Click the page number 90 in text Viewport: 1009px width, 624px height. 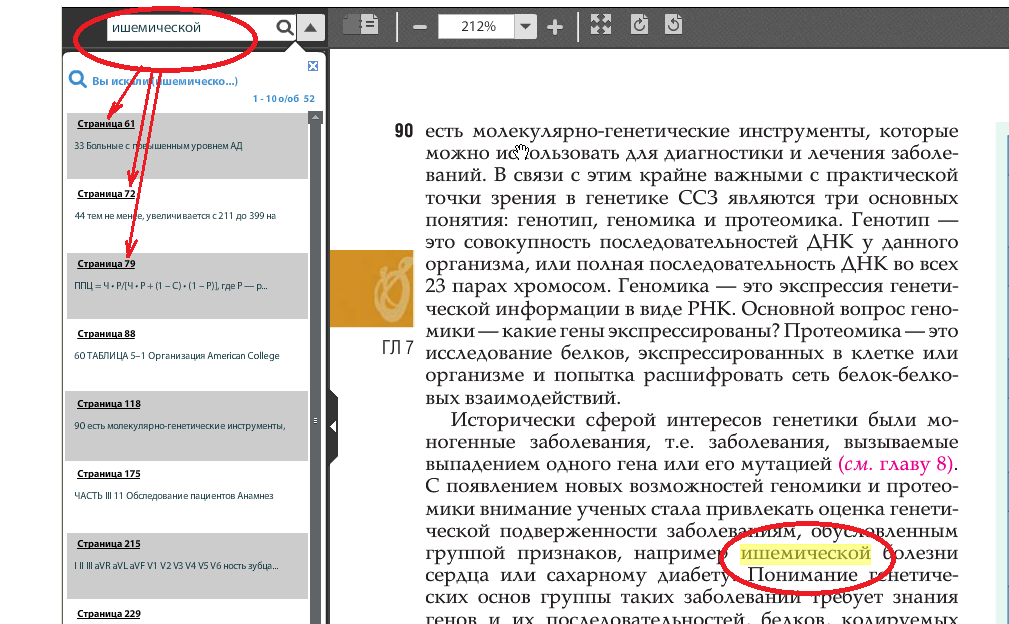(403, 131)
